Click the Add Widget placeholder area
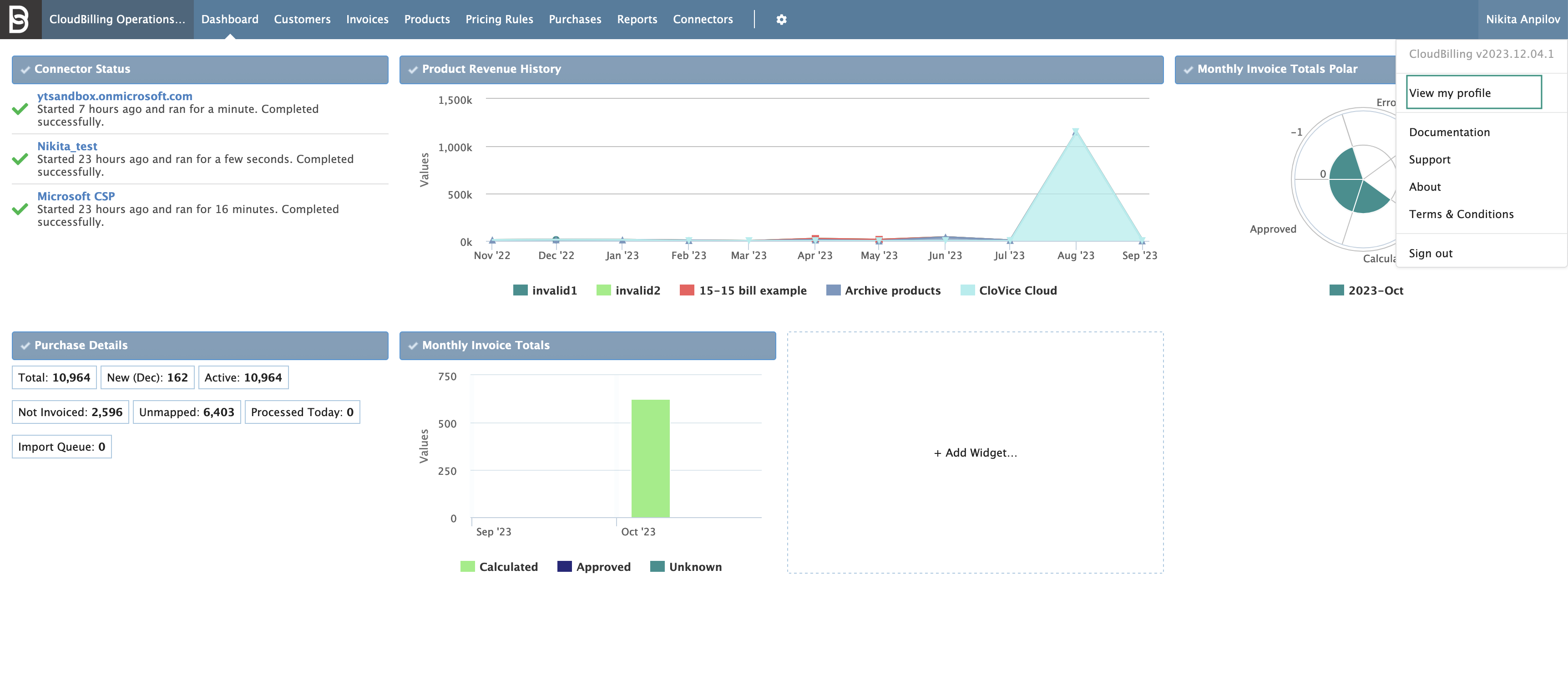This screenshot has height=692, width=1568. point(975,453)
